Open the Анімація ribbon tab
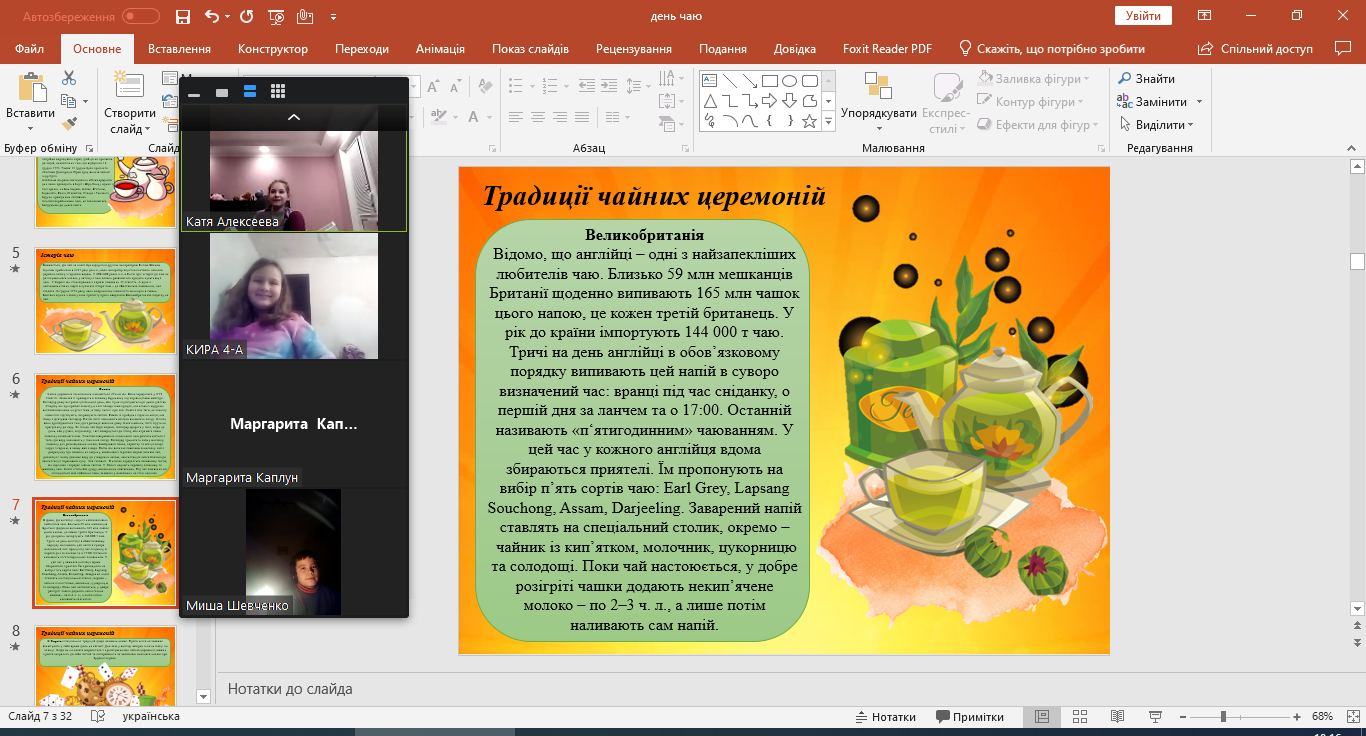 tap(440, 49)
